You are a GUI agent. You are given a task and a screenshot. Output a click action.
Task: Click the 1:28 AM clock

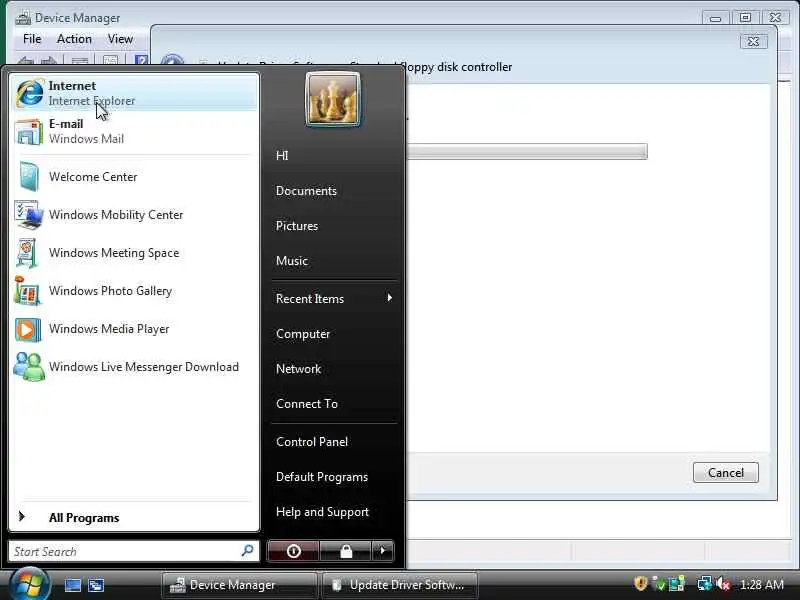point(761,584)
